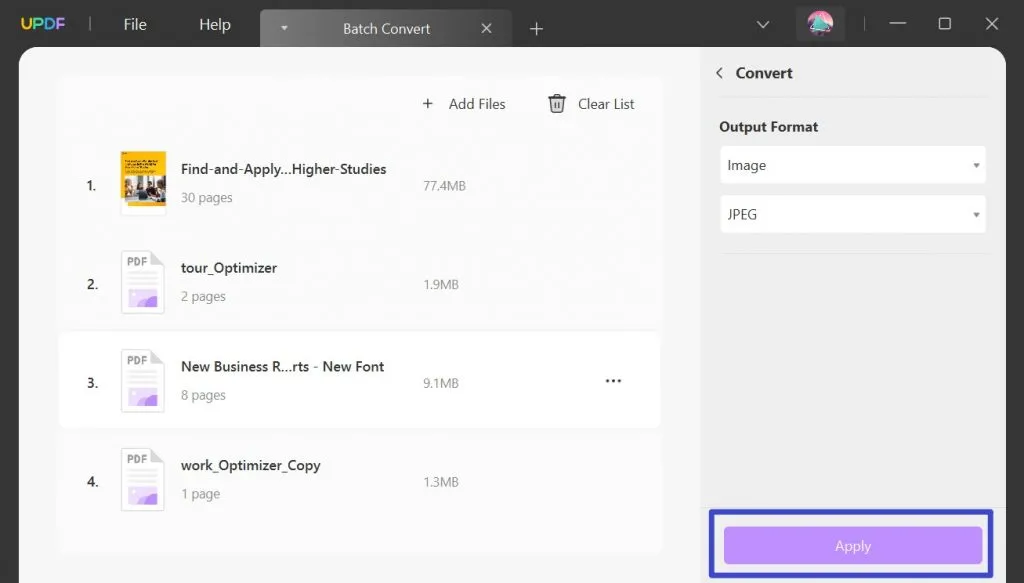Image resolution: width=1024 pixels, height=583 pixels.
Task: Open the File menu
Action: pos(135,25)
